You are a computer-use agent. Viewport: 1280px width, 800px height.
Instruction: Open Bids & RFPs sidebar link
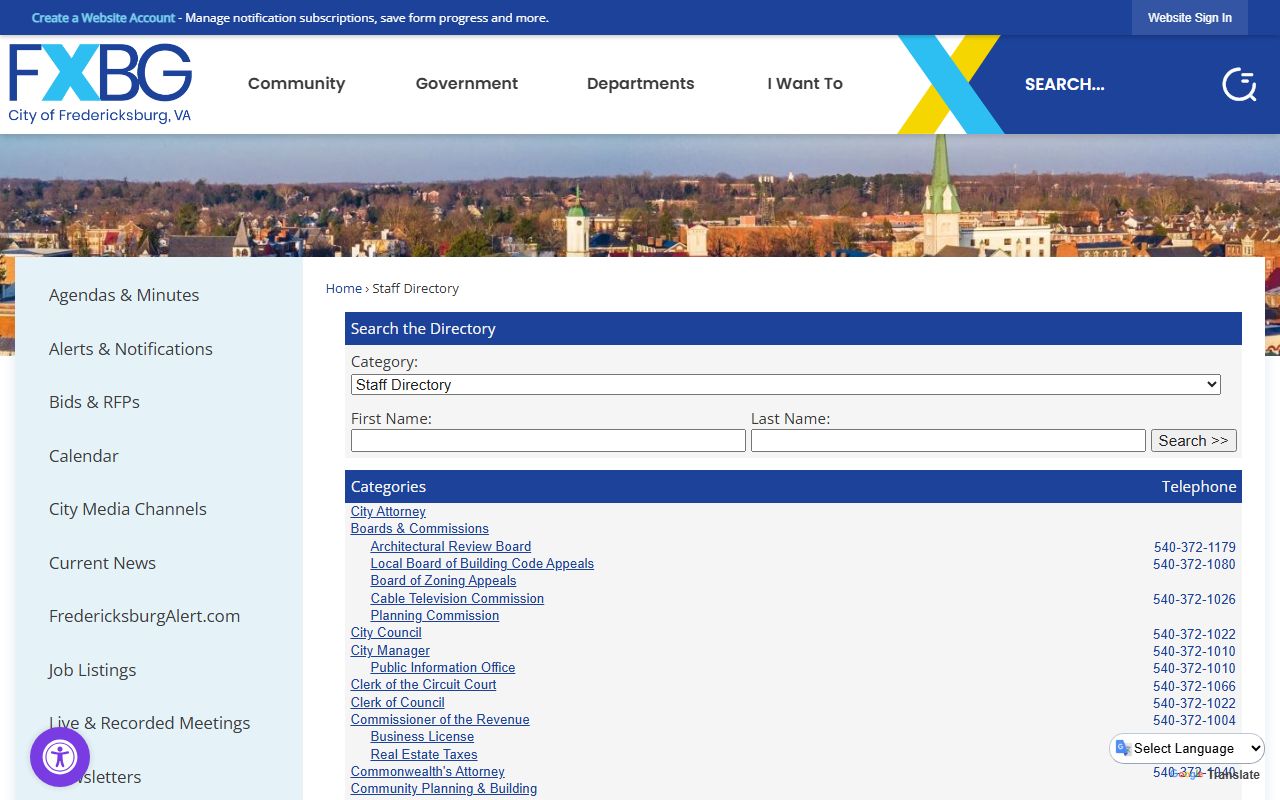tap(94, 402)
